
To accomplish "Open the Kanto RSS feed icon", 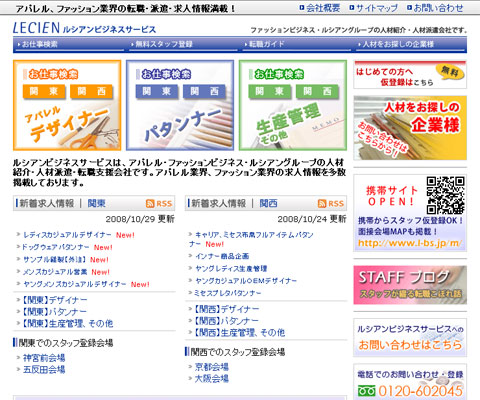I will pos(159,203).
